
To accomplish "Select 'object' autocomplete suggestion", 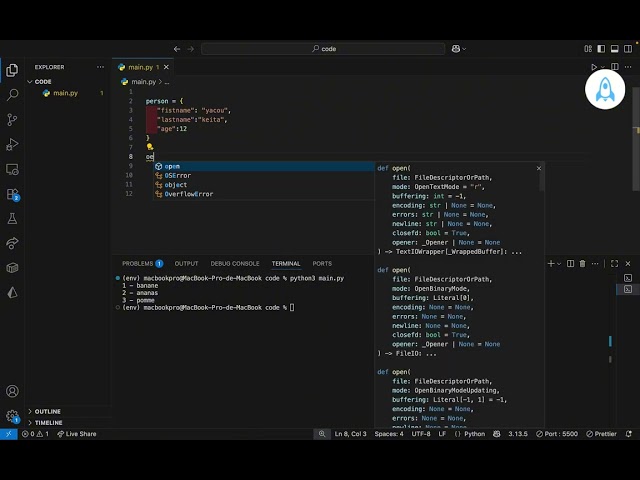I will click(264, 185).
